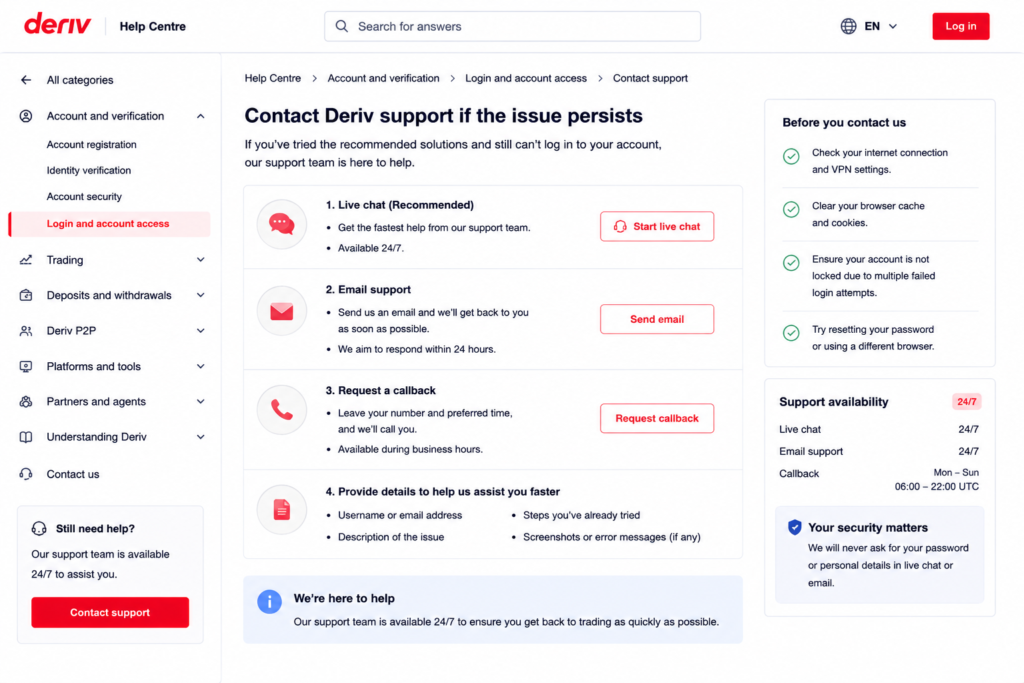Click the Search for answers field
The image size is (1024, 683).
pos(513,26)
